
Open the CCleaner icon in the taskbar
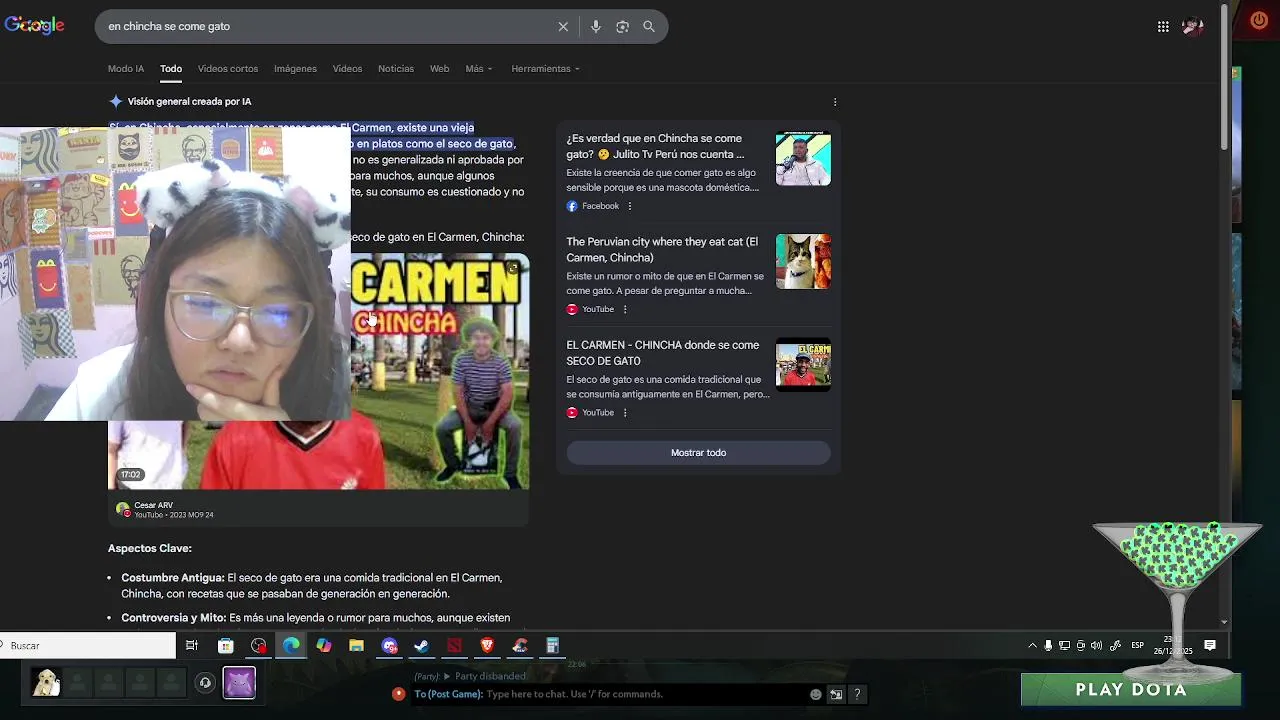[x=519, y=646]
